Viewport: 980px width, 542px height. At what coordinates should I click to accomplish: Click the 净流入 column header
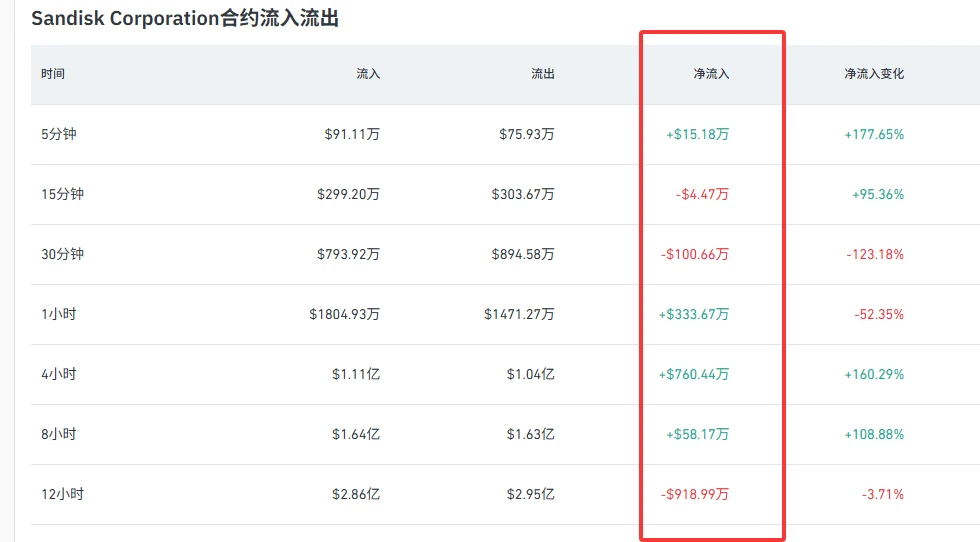click(711, 74)
